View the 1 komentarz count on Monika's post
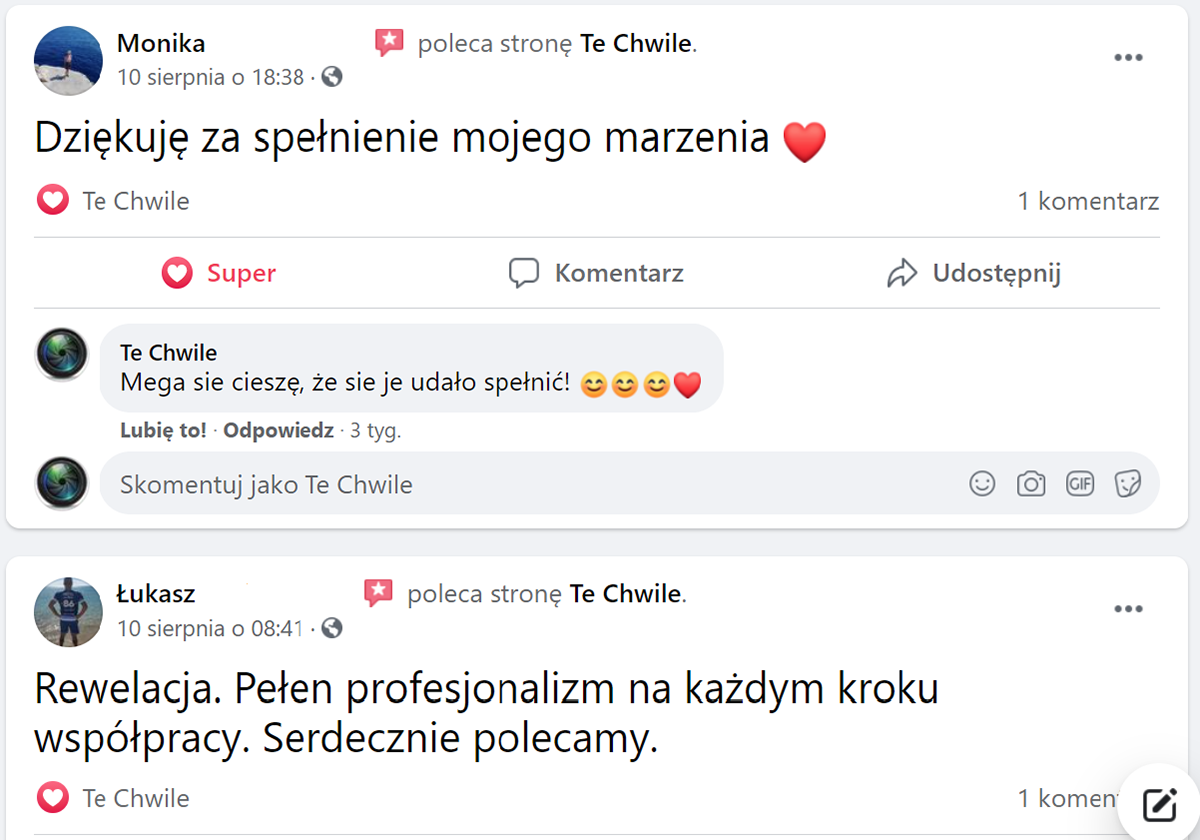This screenshot has width=1200, height=840. (x=1088, y=201)
